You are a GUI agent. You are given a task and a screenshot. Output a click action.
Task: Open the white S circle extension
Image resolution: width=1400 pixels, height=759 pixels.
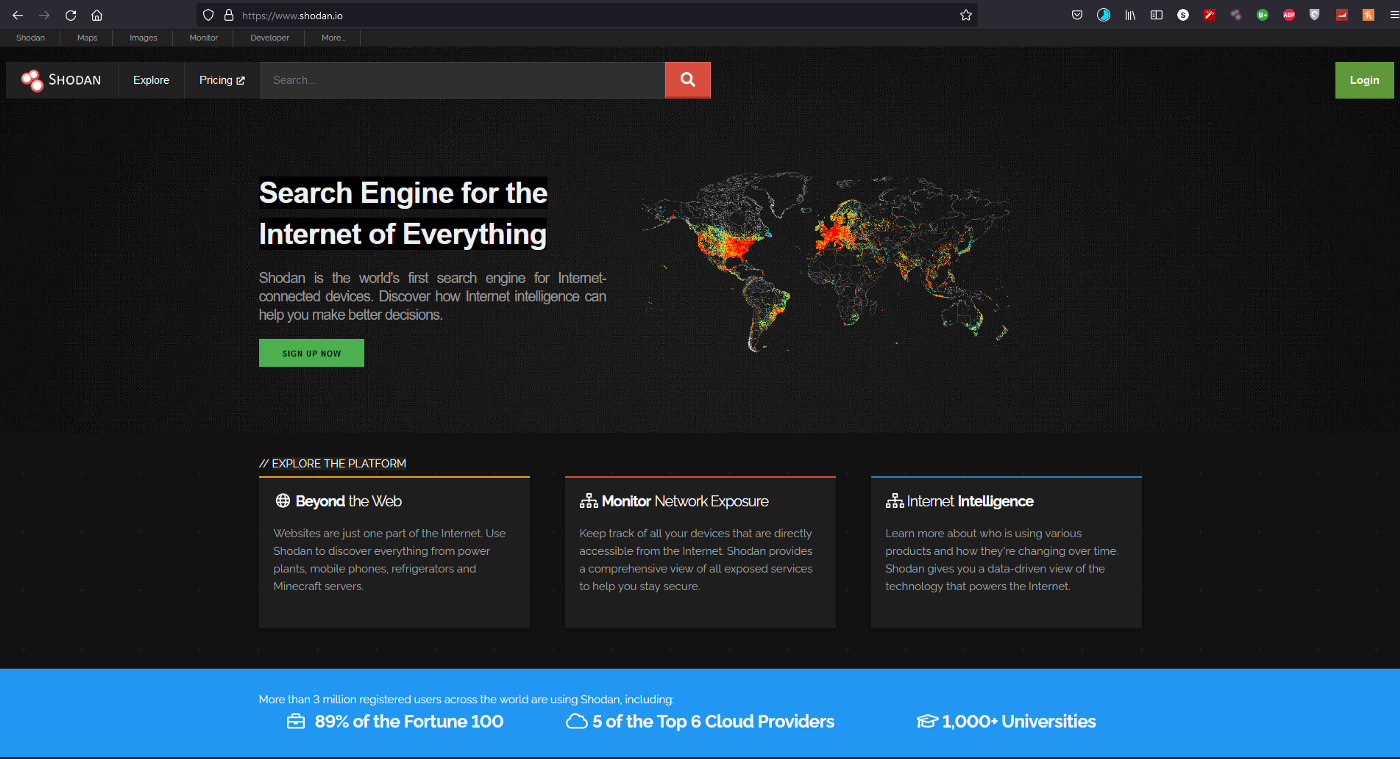(1184, 15)
